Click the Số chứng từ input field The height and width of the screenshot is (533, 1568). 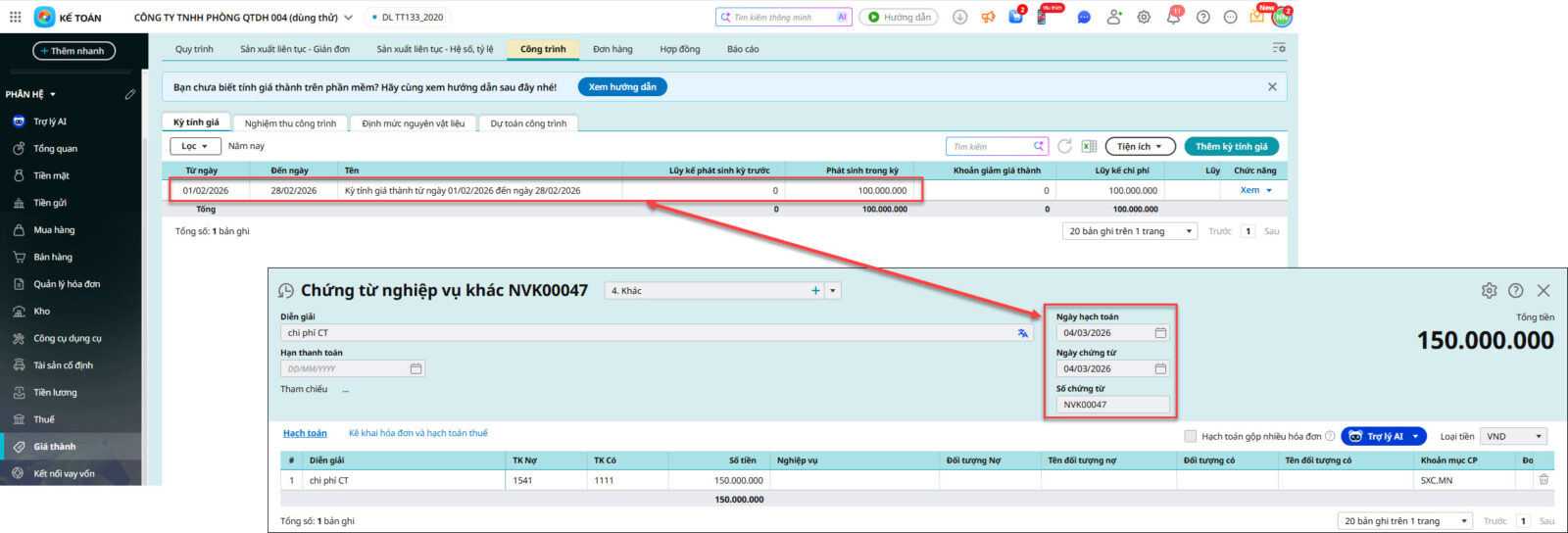[x=1111, y=405]
